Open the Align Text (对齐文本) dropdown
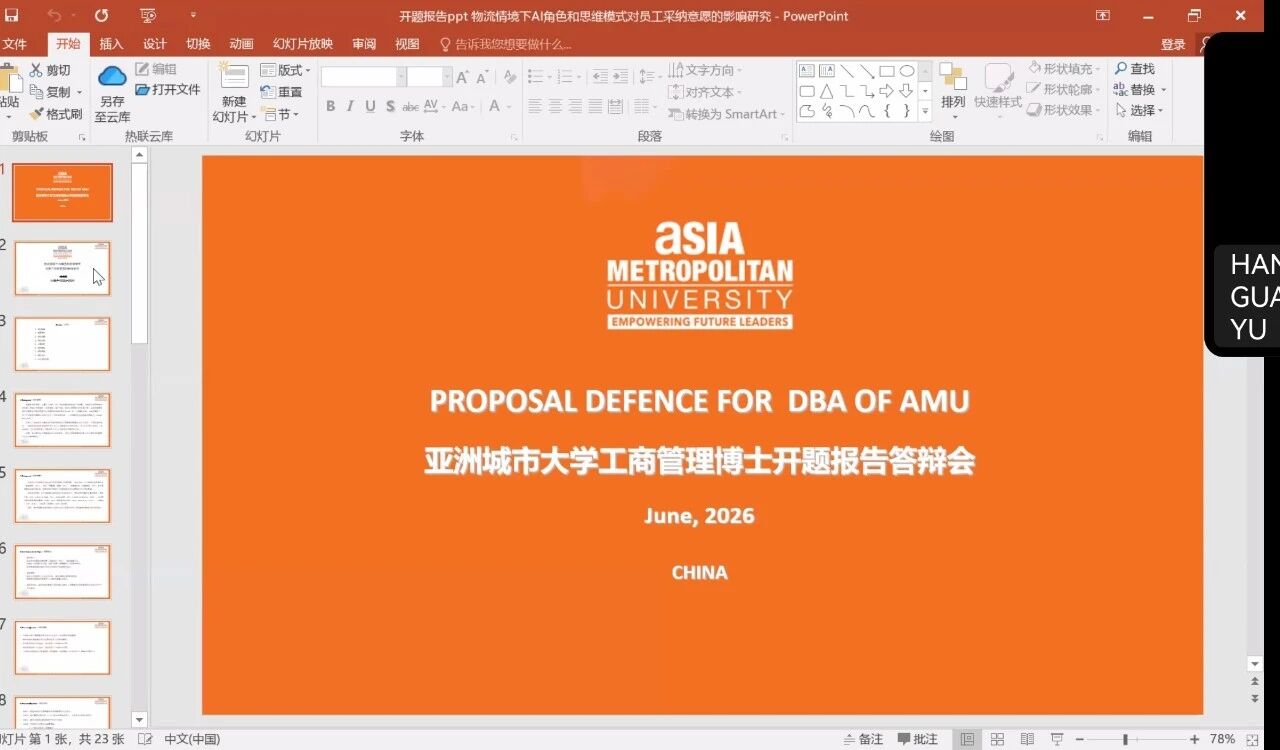Viewport: 1280px width, 750px height. pos(708,92)
